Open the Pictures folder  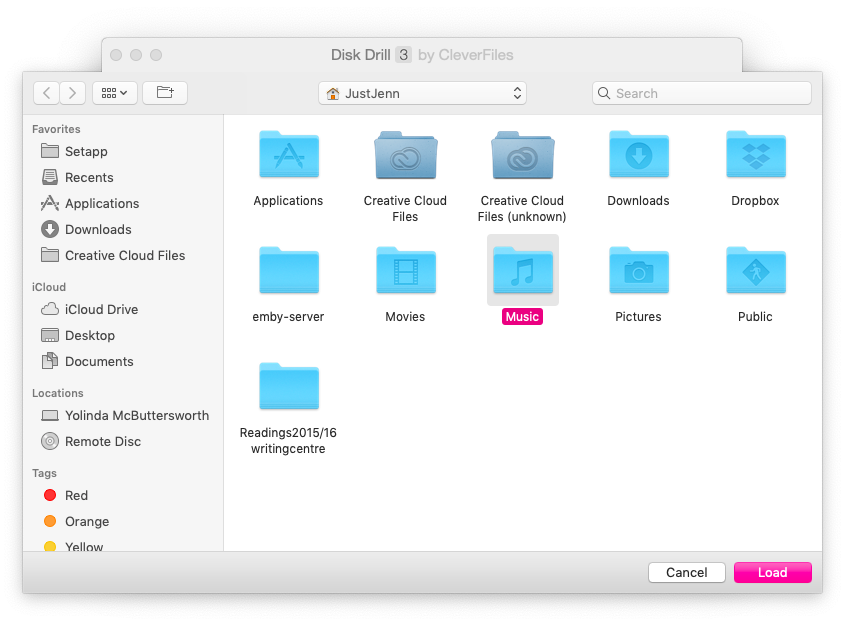pos(638,271)
